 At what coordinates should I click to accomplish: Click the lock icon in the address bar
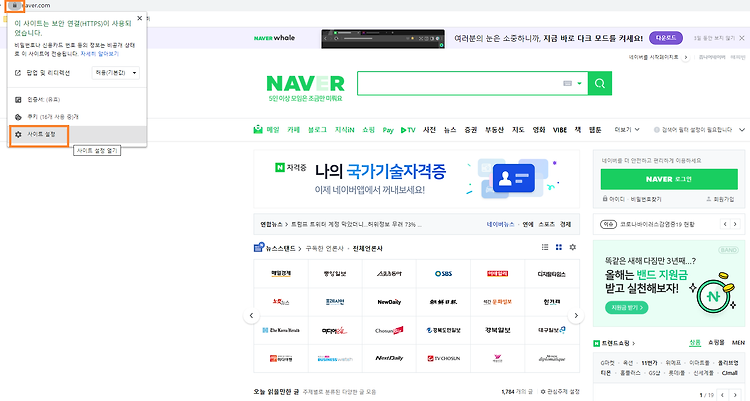(14, 5)
